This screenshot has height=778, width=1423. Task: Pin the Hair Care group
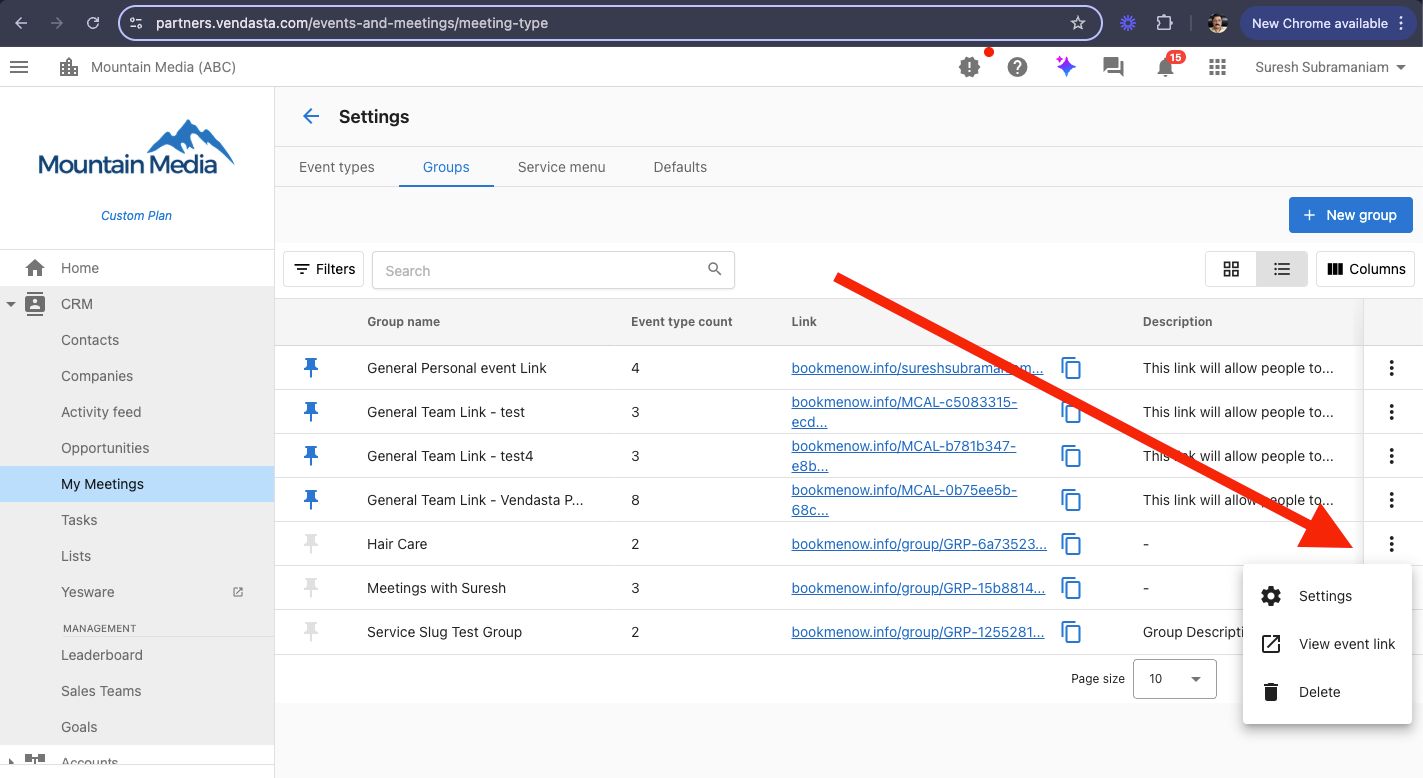click(x=311, y=544)
